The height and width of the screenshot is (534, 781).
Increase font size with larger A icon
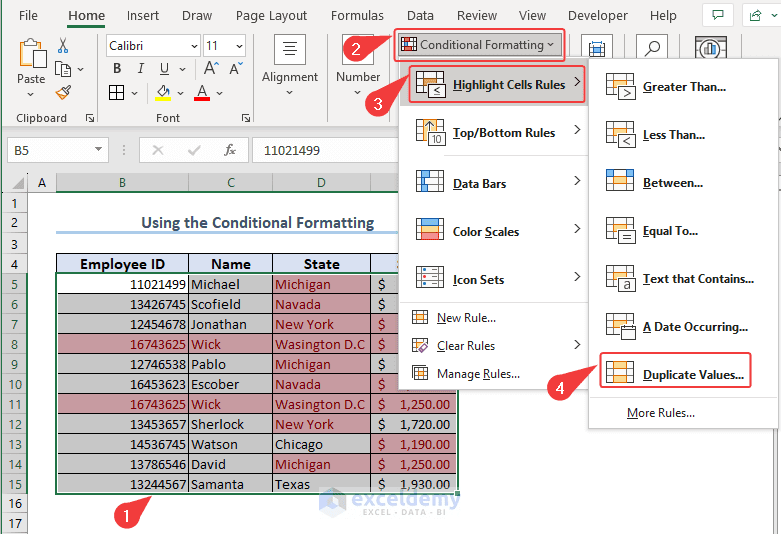click(211, 68)
